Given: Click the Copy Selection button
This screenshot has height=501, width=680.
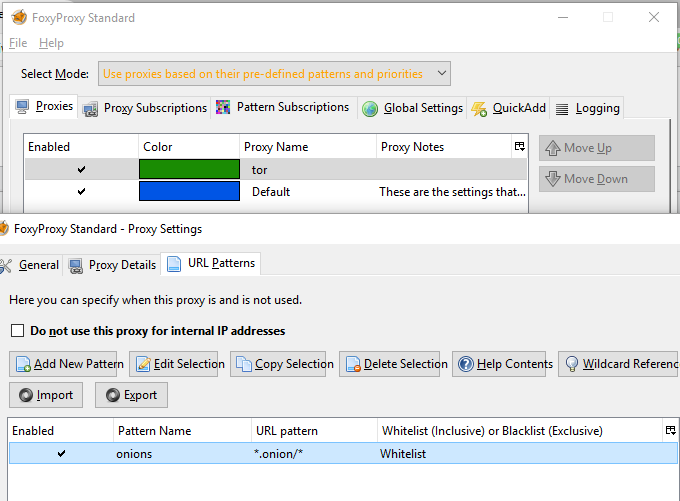Looking at the screenshot, I should (x=278, y=364).
